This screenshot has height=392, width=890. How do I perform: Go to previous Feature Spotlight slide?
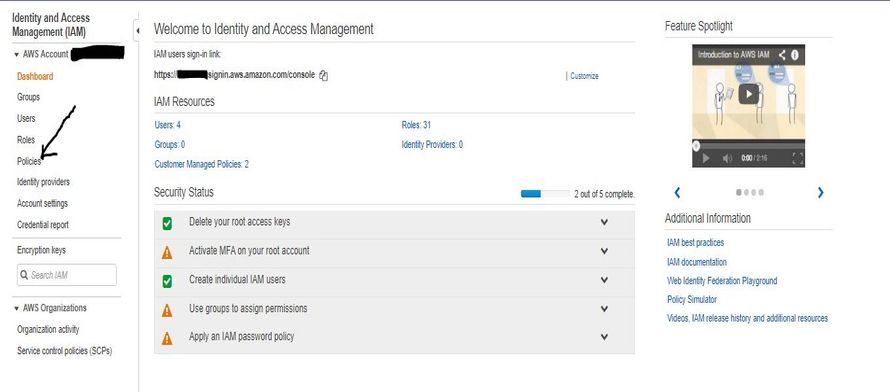(x=677, y=193)
